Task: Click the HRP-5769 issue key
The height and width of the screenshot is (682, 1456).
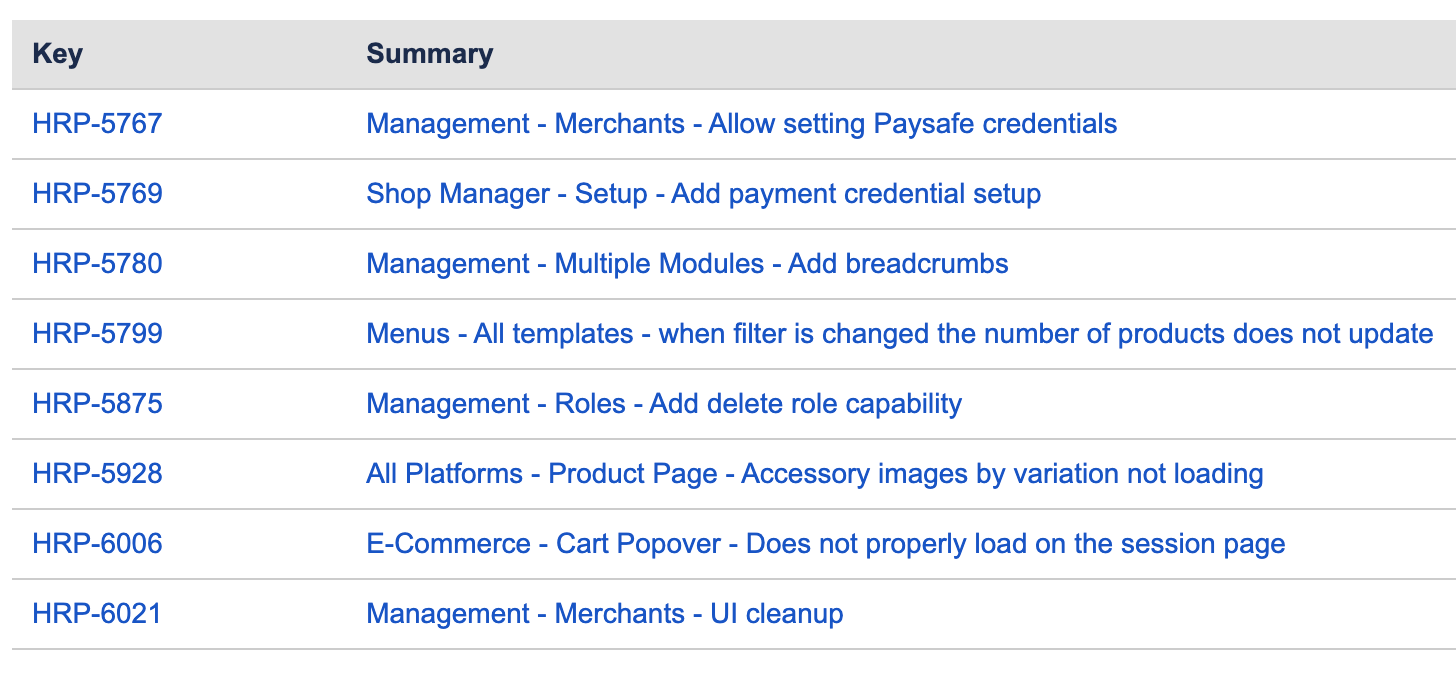Action: coord(97,194)
